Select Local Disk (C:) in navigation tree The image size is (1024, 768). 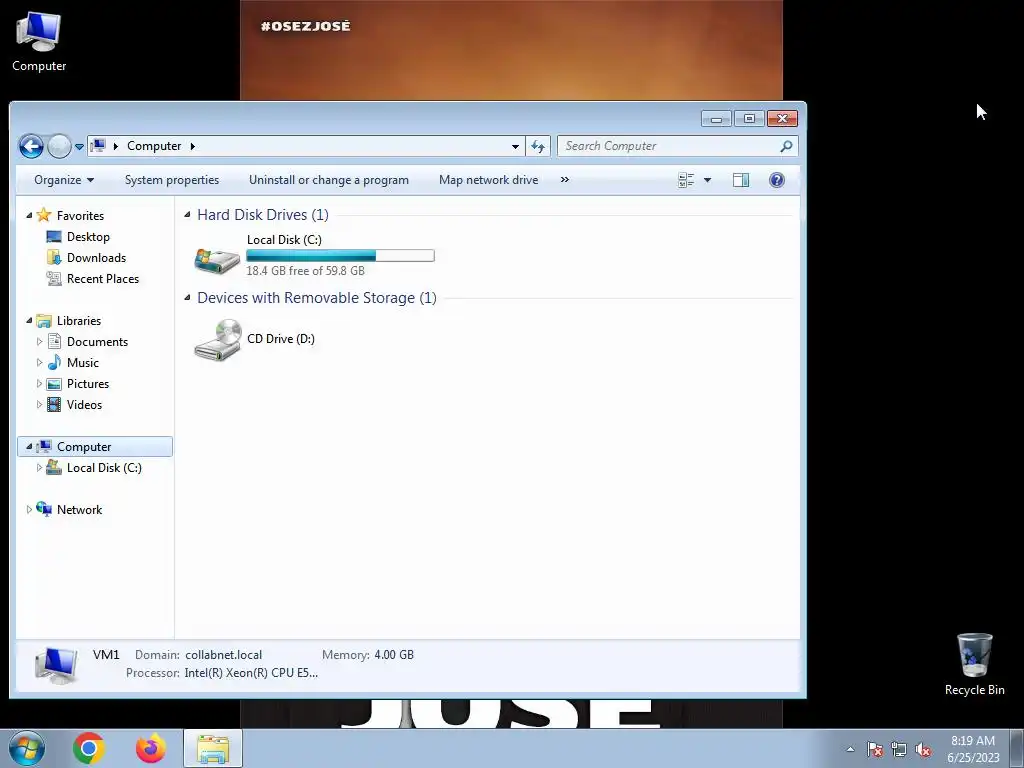coord(104,468)
